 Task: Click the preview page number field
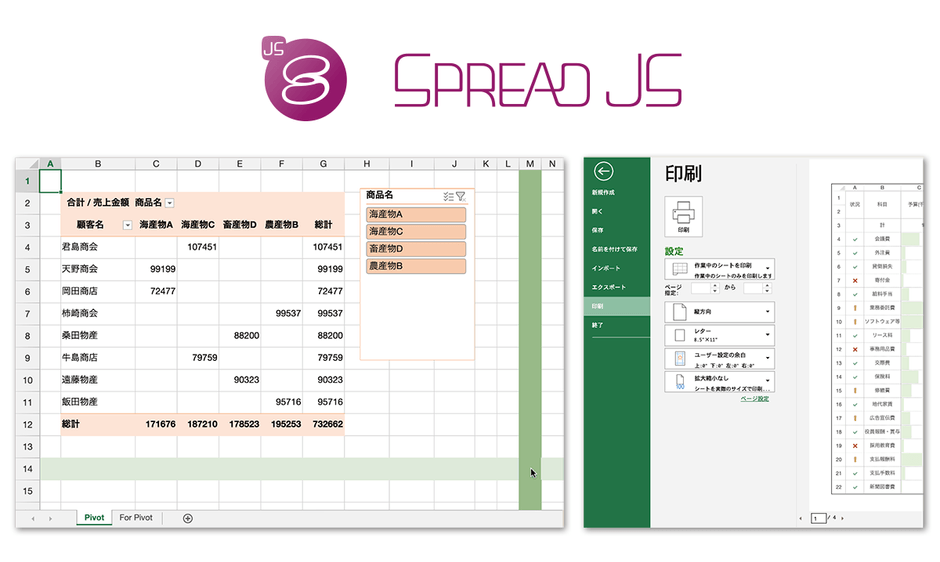(817, 518)
